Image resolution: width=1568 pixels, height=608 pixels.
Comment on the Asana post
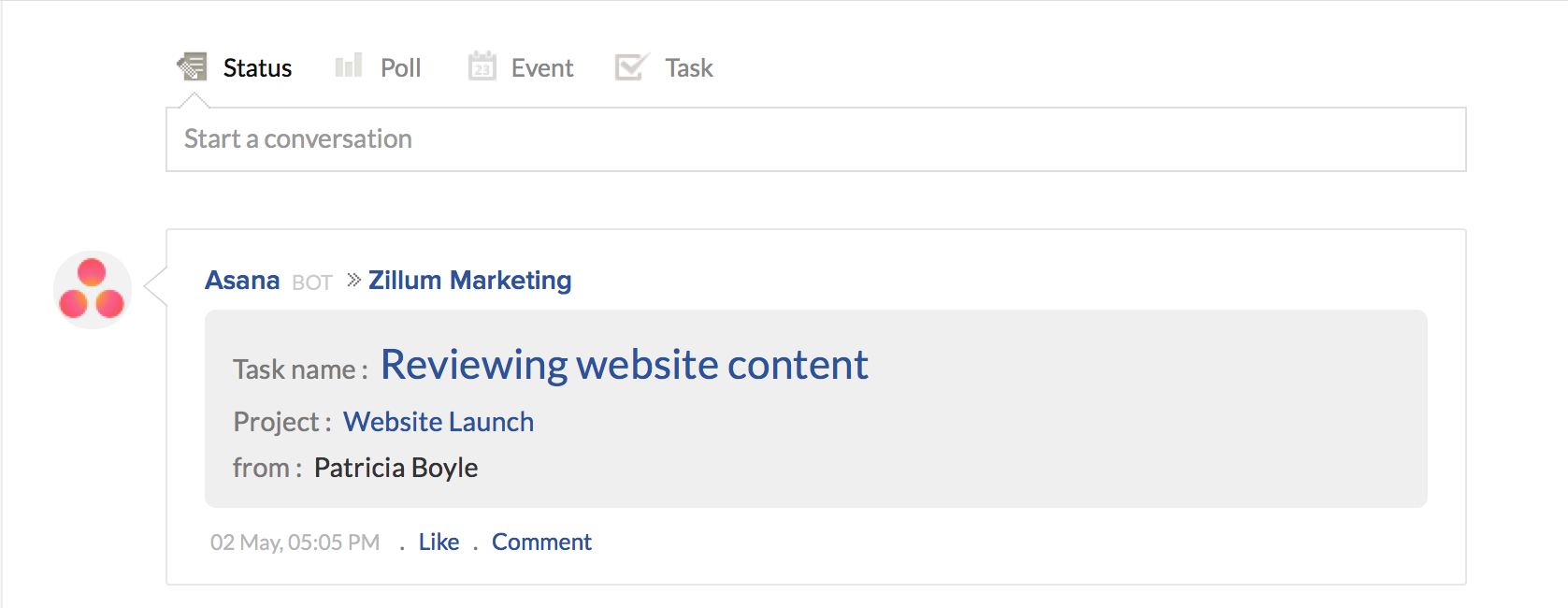(x=541, y=543)
